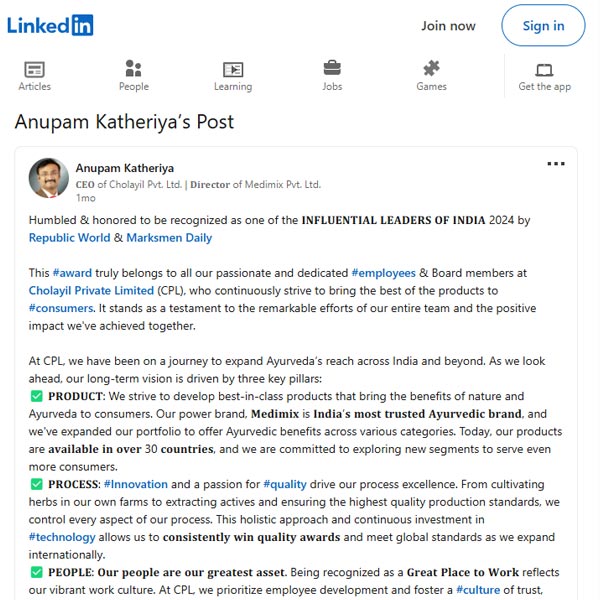
Task: Click the Get the app laptop icon
Action: pyautogui.click(x=544, y=70)
